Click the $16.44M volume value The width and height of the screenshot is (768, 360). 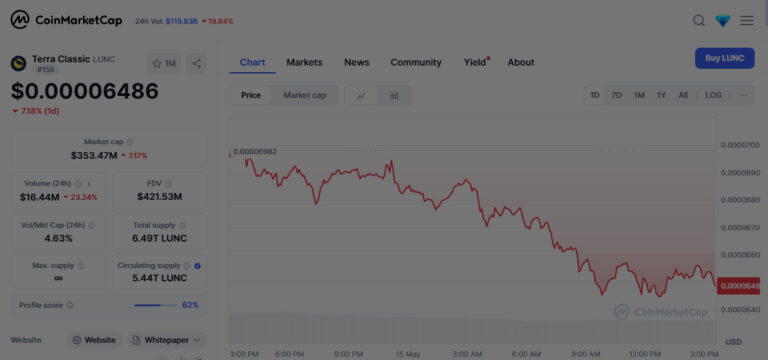(40, 197)
